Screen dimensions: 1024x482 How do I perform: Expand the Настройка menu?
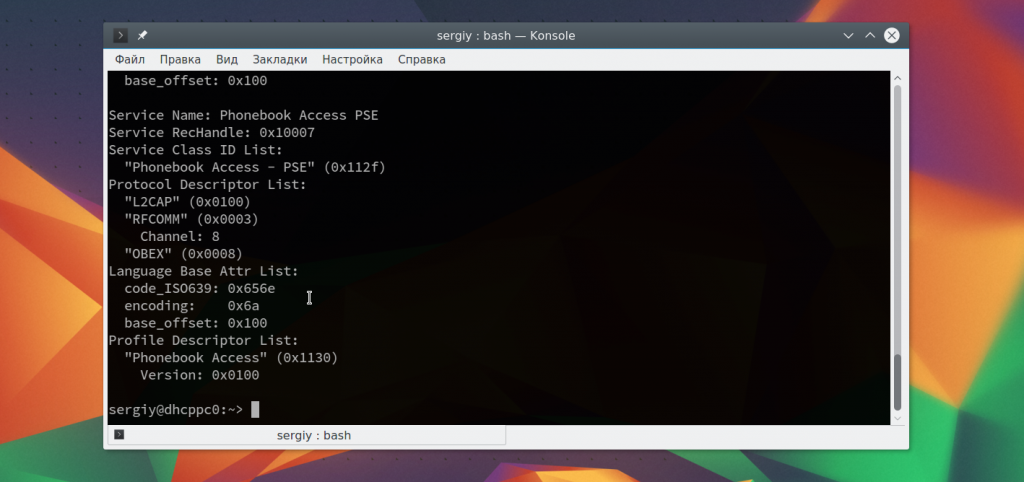tap(352, 60)
